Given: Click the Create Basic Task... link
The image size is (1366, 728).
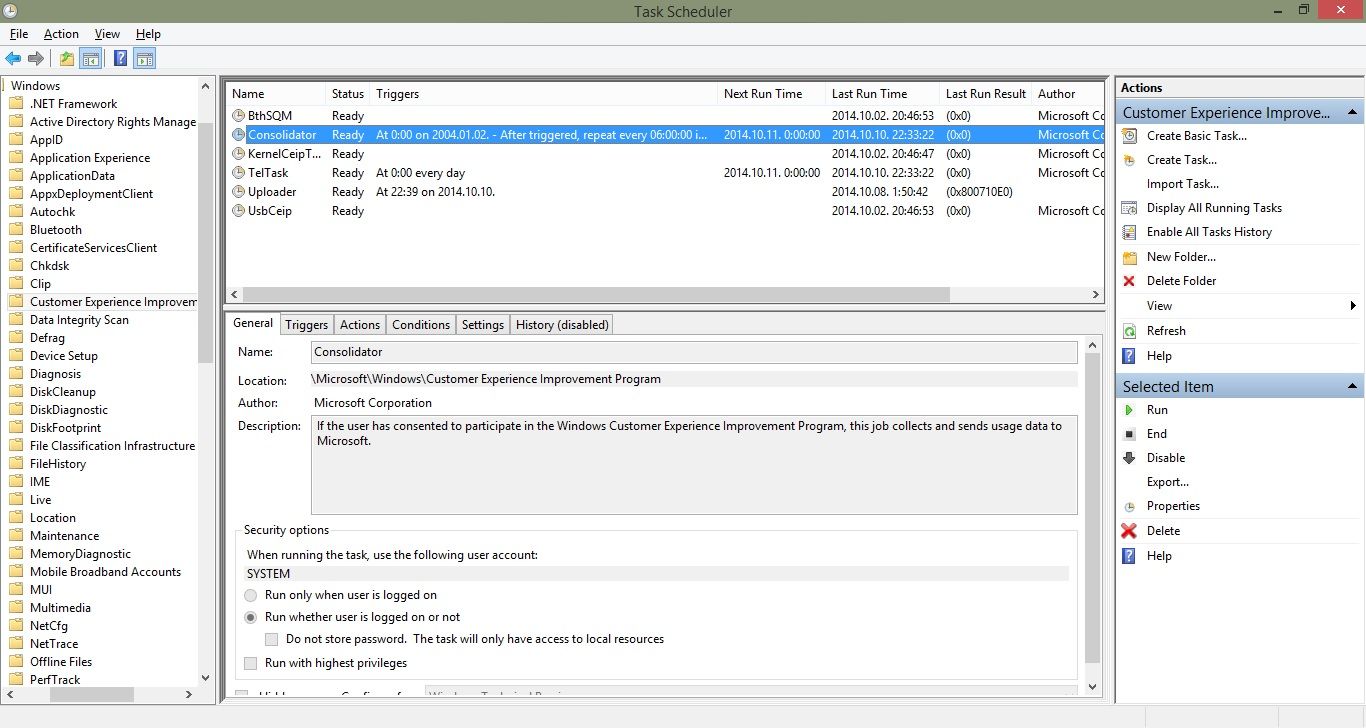Looking at the screenshot, I should click(x=1197, y=136).
